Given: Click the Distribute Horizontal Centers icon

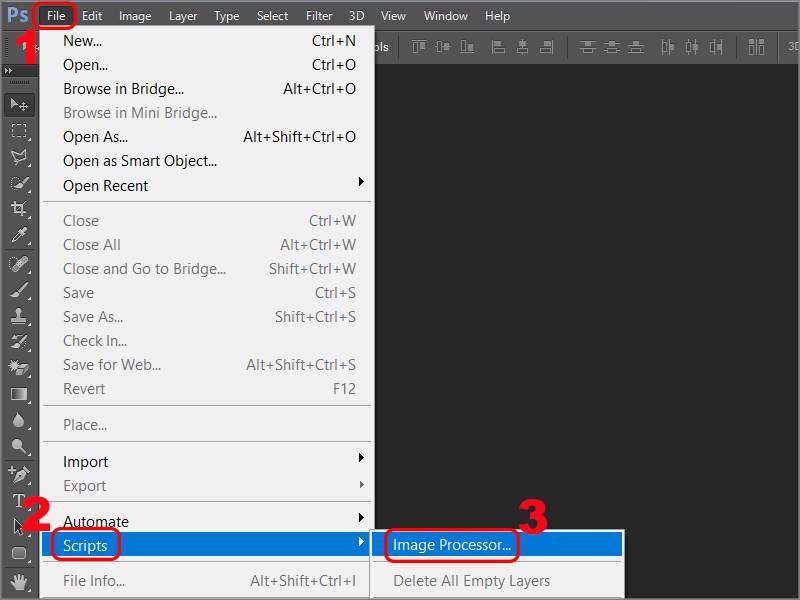Looking at the screenshot, I should (692, 47).
